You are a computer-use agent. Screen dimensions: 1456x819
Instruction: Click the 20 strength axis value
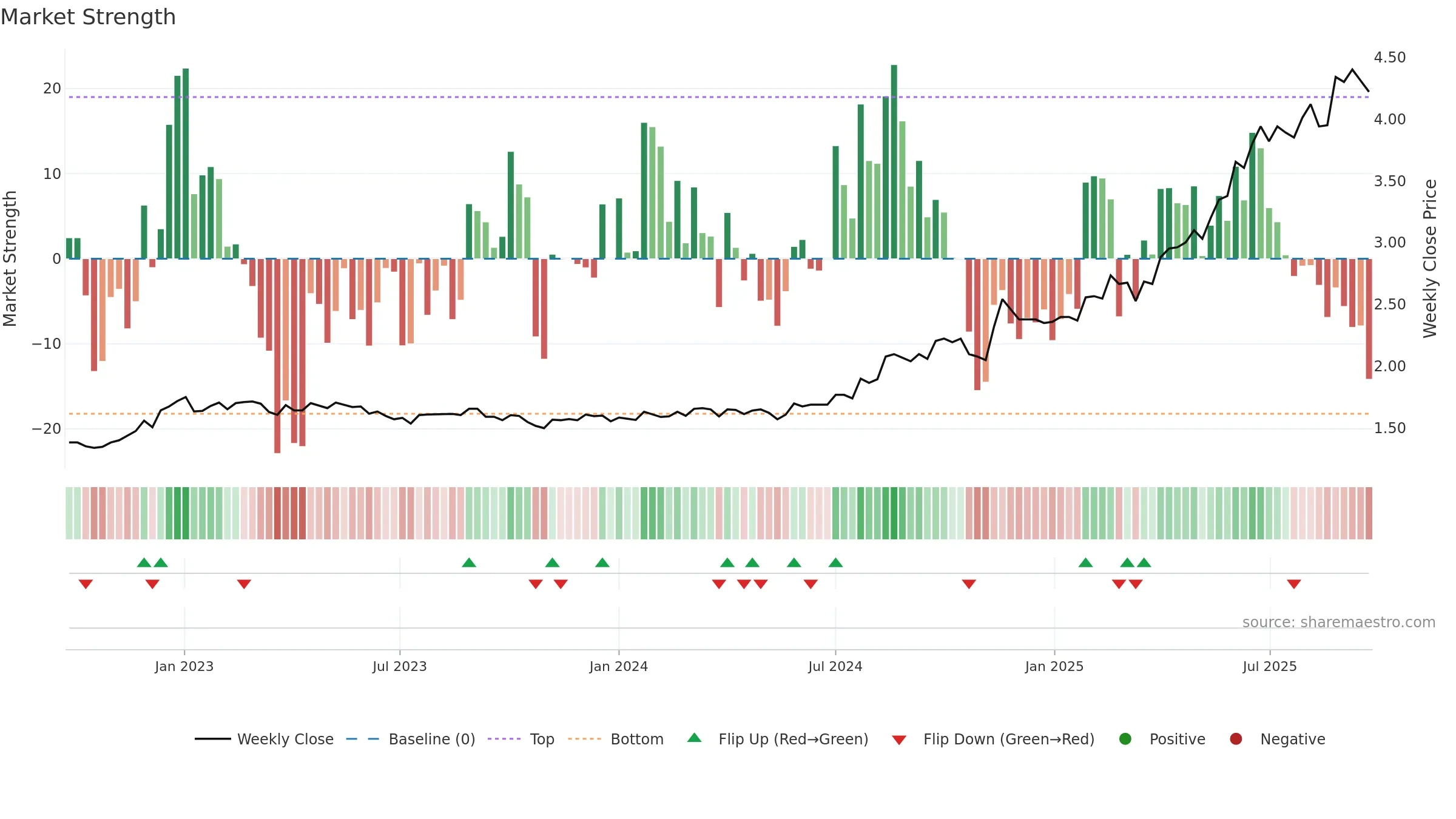pos(52,89)
